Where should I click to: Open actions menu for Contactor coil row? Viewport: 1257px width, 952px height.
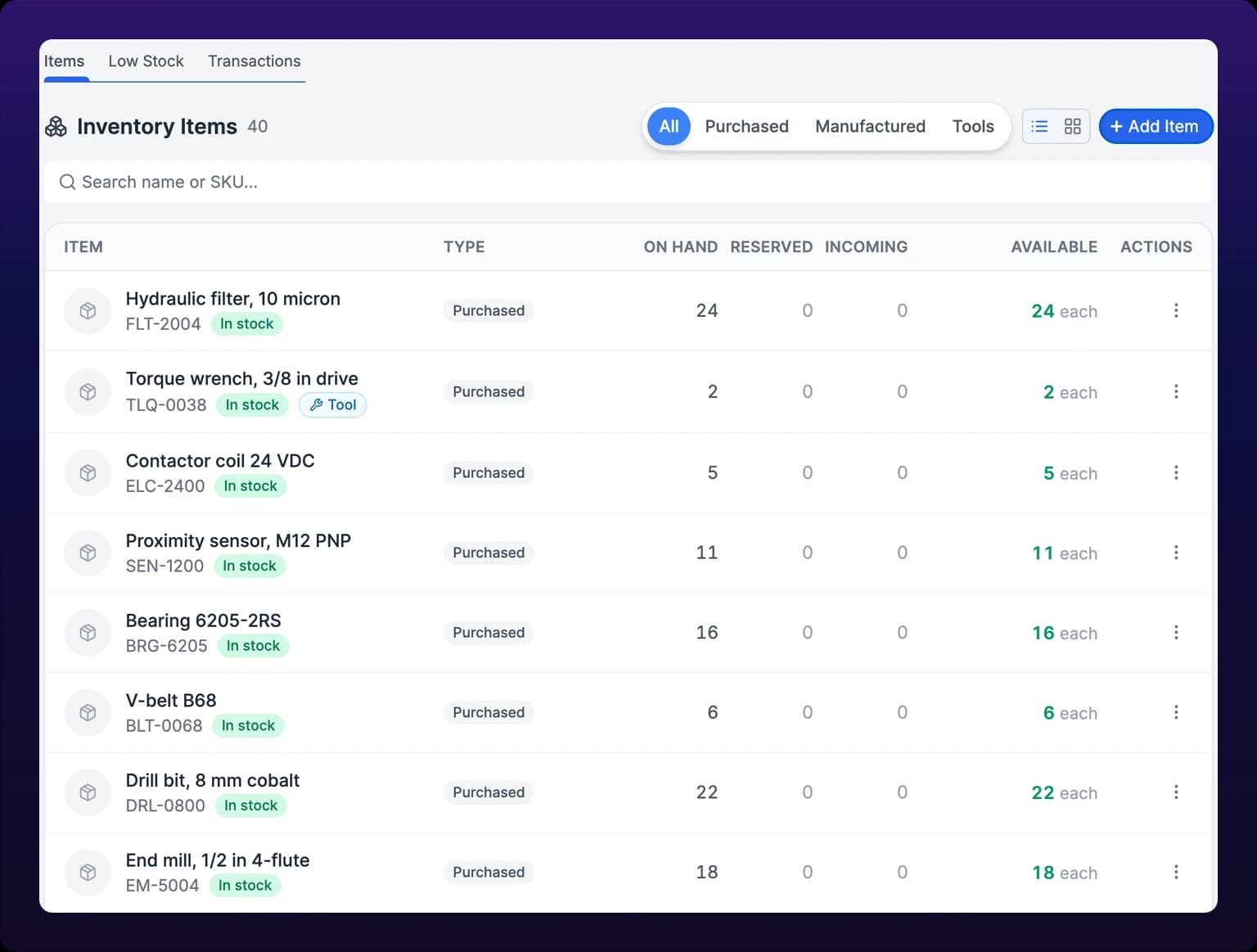1176,472
